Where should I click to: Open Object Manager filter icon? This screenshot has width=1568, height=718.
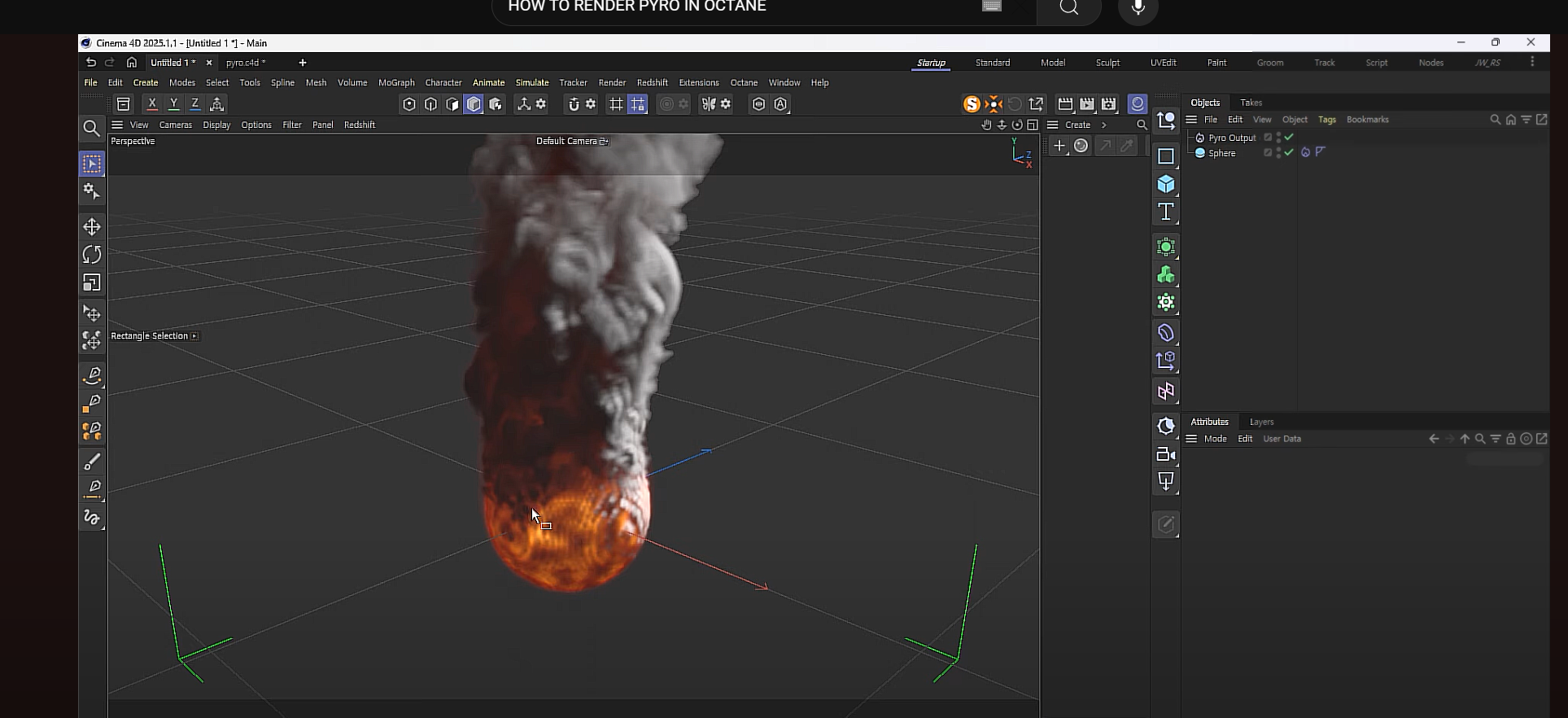pos(1527,120)
